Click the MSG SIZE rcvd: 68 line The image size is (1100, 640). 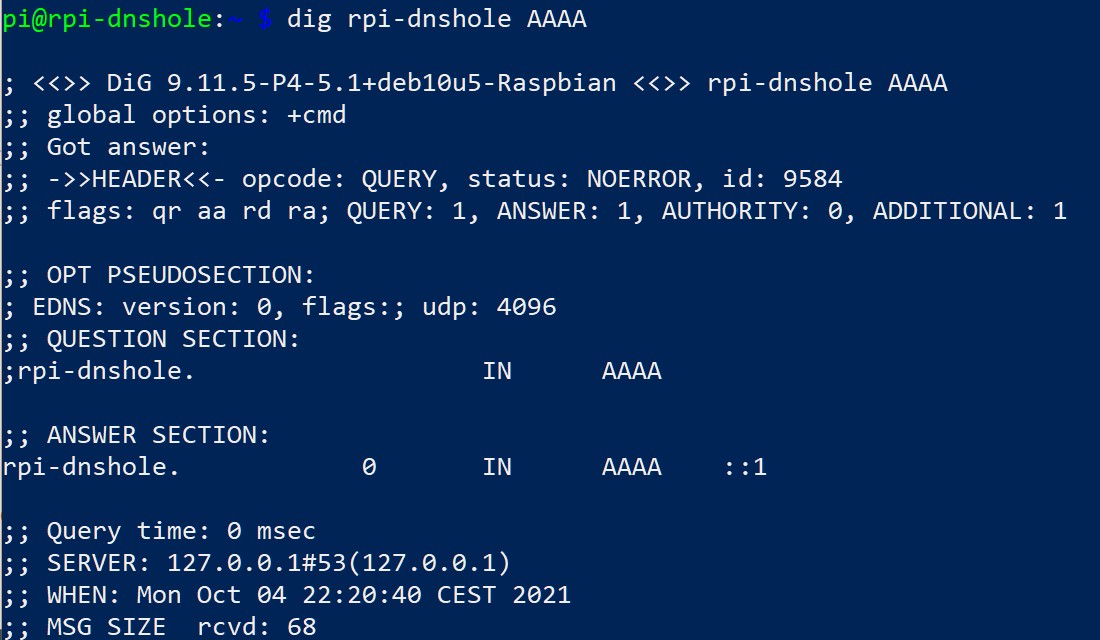pyautogui.click(x=182, y=627)
